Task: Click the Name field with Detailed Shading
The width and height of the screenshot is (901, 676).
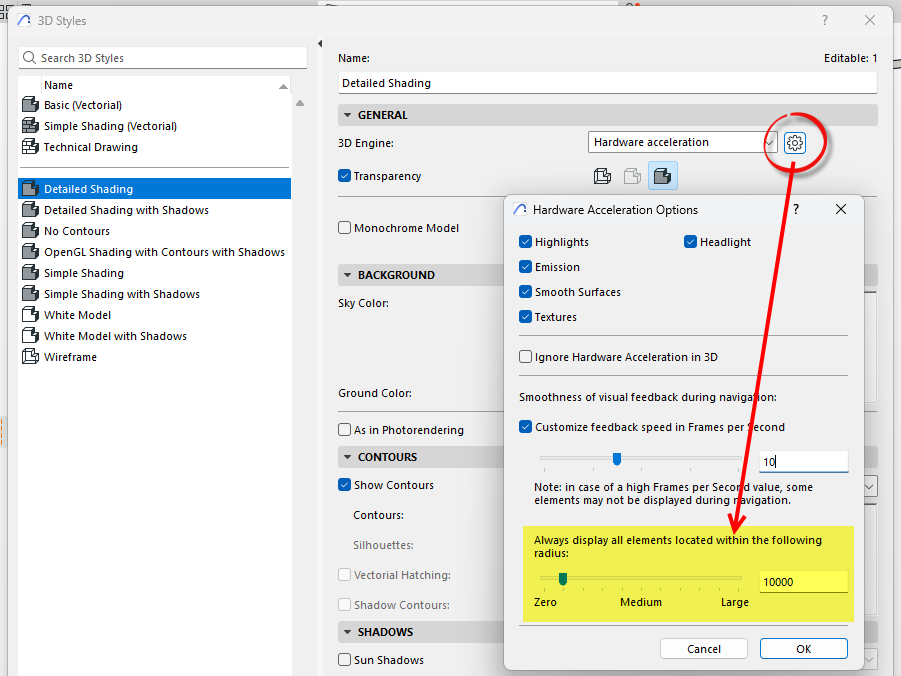Action: (x=607, y=83)
